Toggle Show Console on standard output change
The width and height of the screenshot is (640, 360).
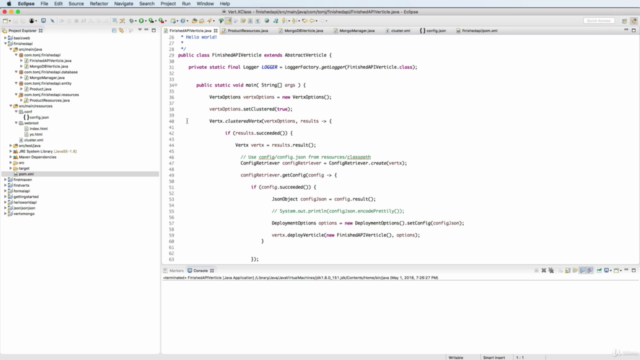click(582, 271)
